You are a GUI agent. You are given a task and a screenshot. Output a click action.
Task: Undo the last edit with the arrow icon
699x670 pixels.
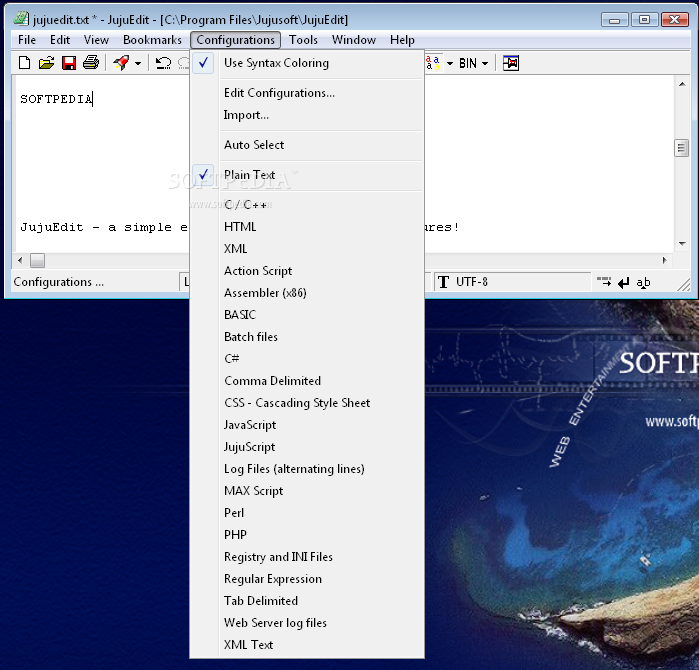[163, 63]
